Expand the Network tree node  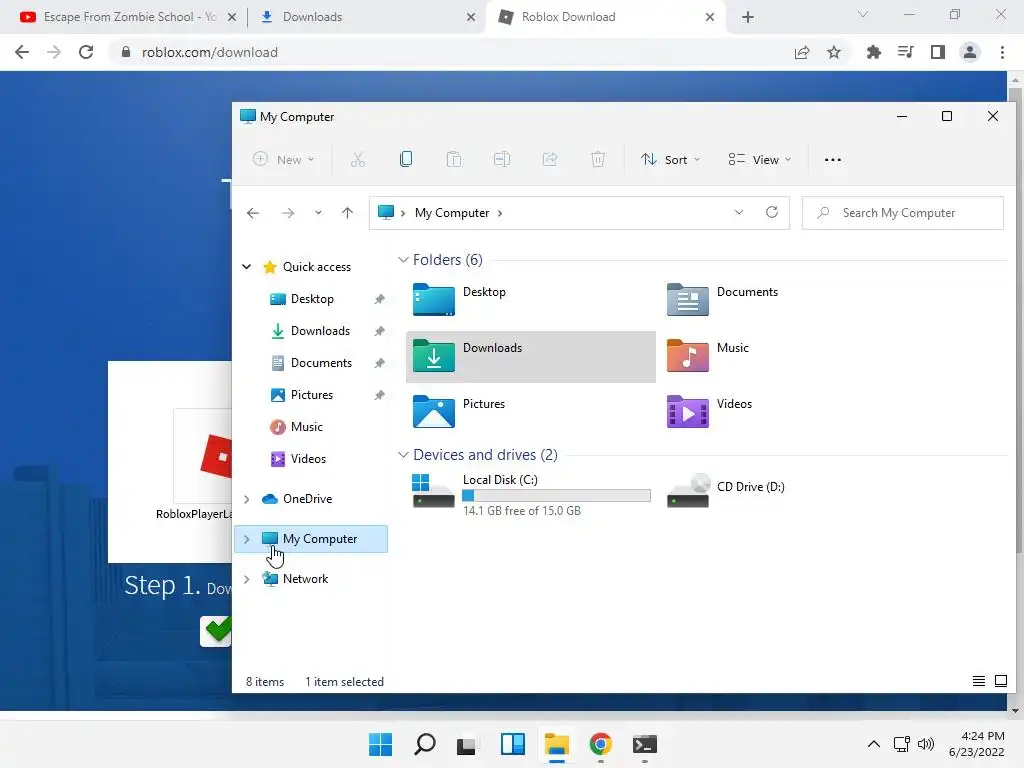[x=247, y=579]
